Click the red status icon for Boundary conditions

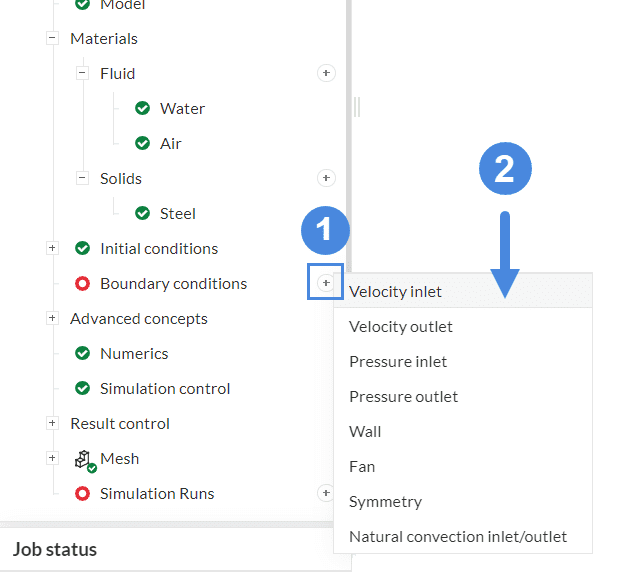(x=82, y=284)
